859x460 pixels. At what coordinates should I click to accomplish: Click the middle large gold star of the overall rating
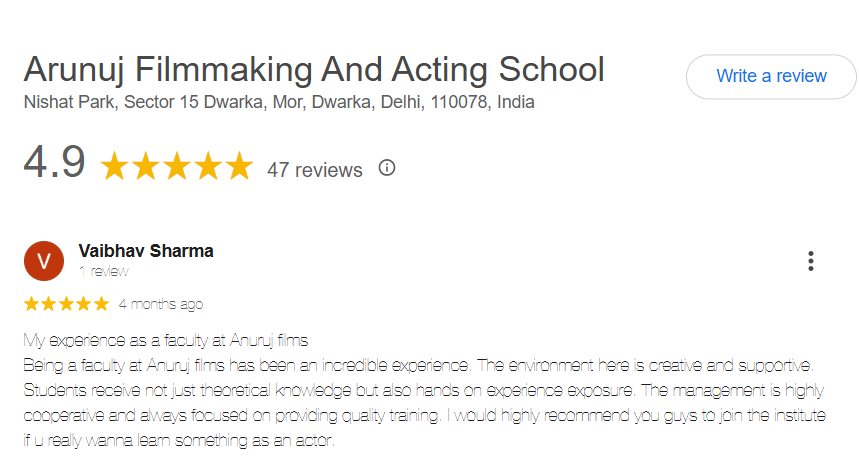(x=177, y=166)
